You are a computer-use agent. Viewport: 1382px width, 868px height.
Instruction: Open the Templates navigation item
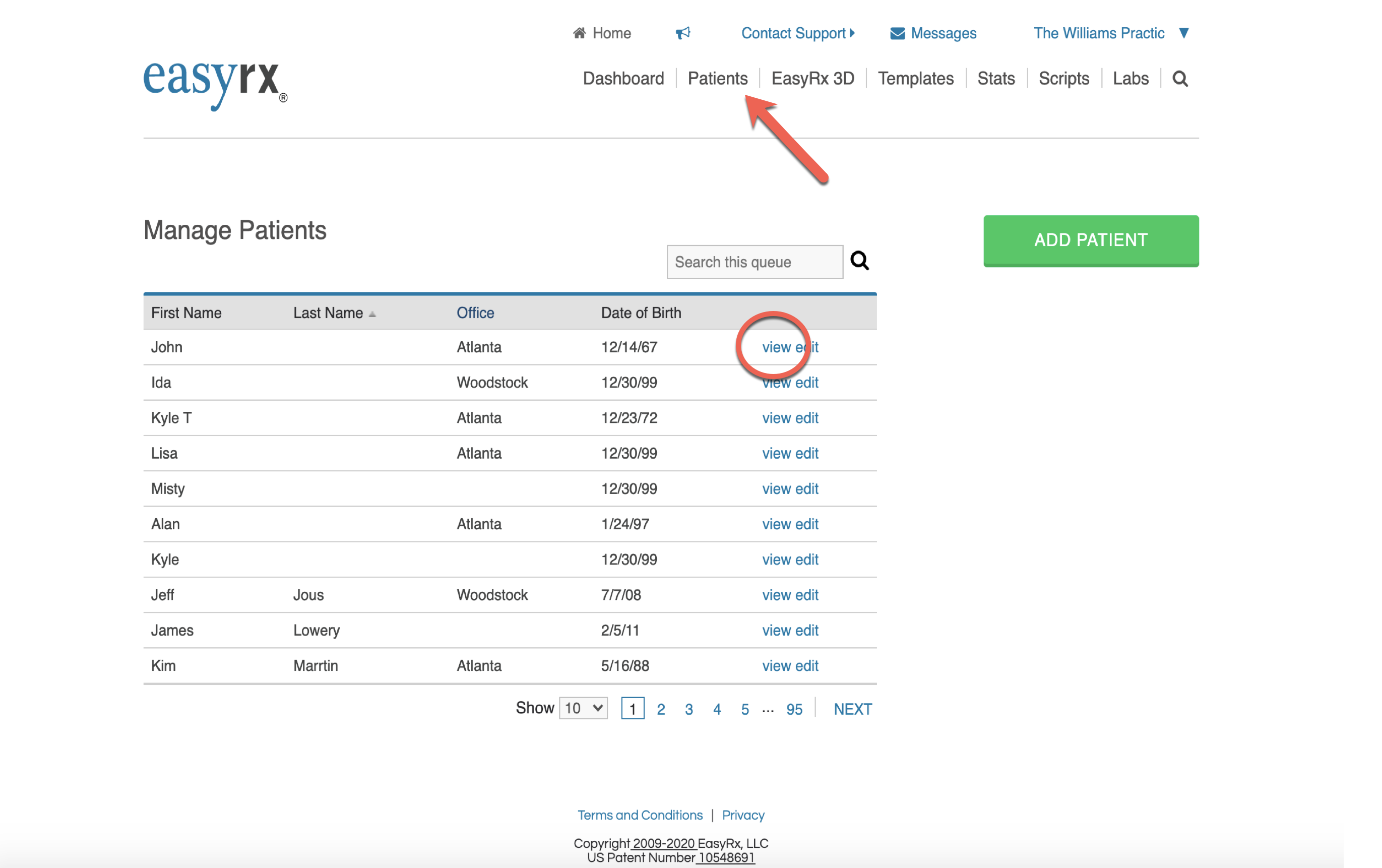pyautogui.click(x=915, y=79)
